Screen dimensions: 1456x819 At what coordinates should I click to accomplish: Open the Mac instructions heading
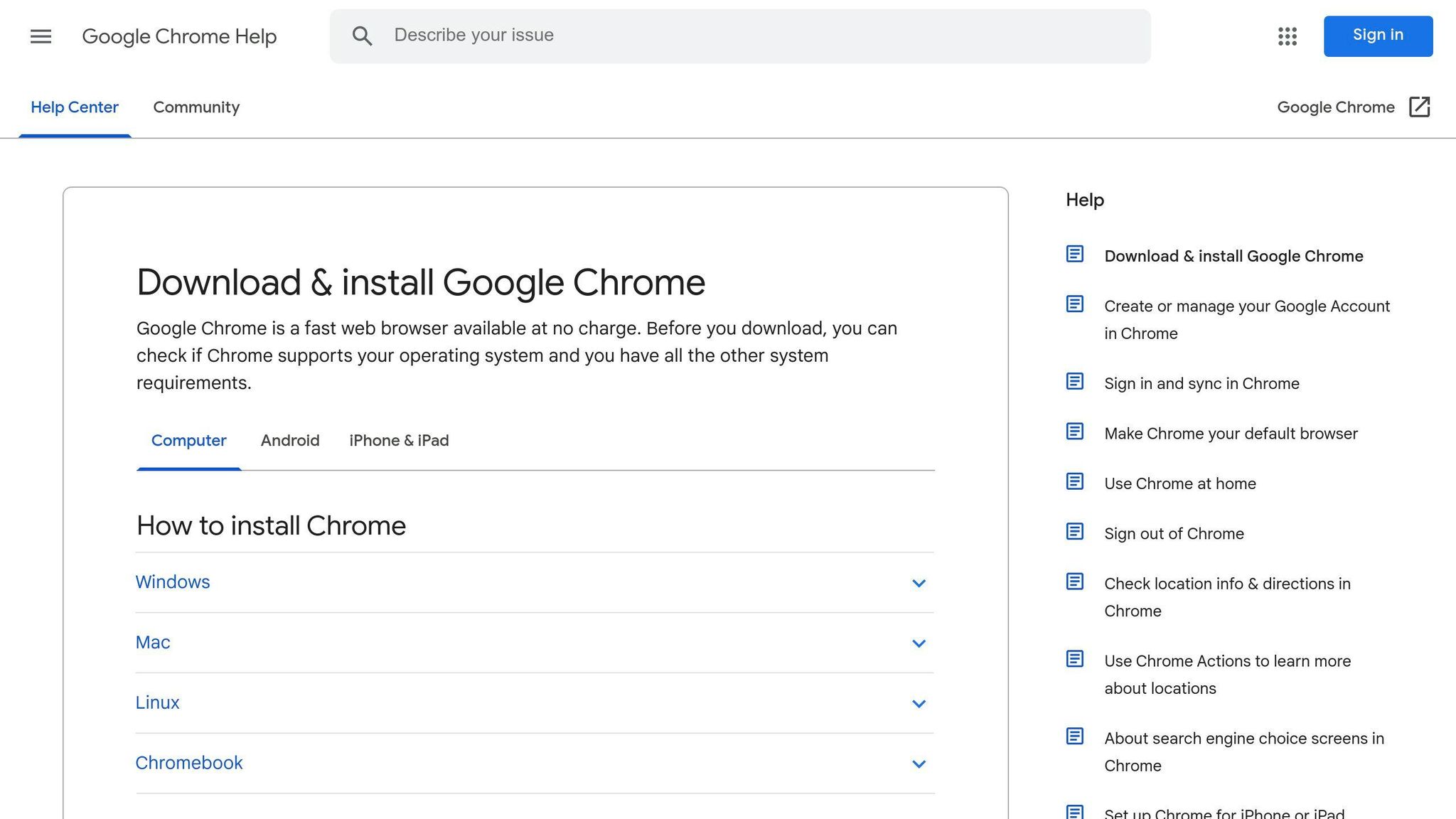point(153,643)
